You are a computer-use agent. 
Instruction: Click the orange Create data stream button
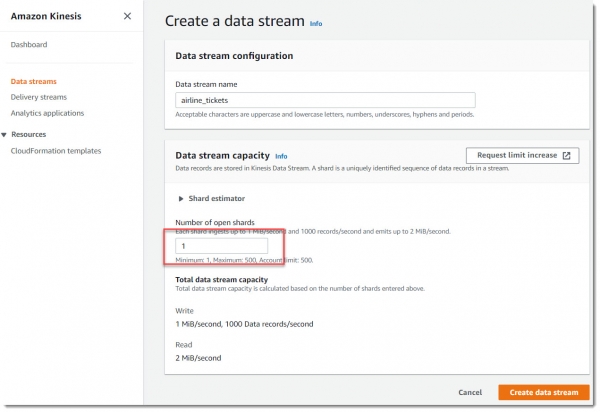point(541,392)
